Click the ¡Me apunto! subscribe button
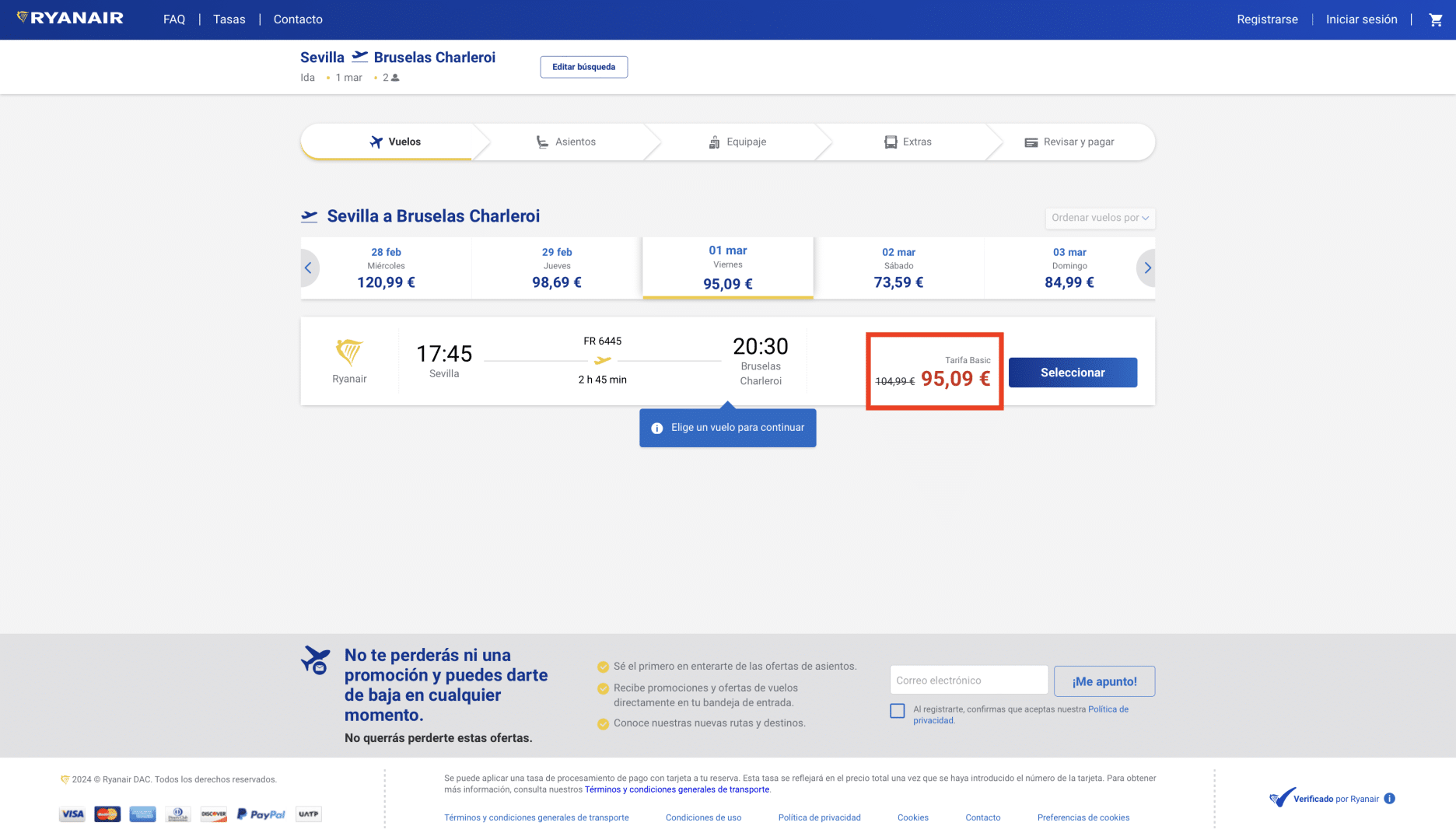Viewport: 1456px width, 840px height. click(1104, 681)
